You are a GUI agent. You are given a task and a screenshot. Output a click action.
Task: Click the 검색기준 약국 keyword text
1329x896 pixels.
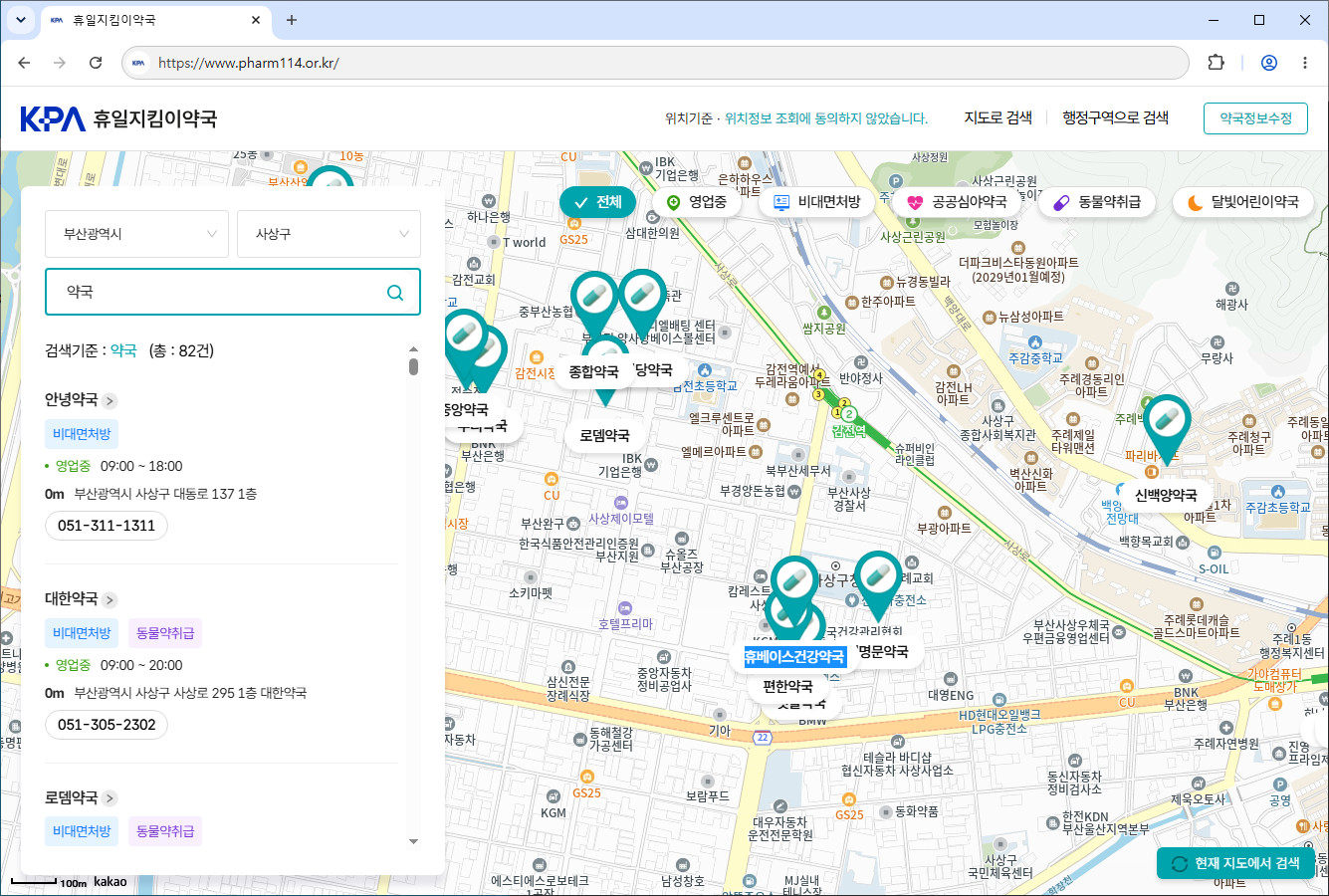point(123,350)
